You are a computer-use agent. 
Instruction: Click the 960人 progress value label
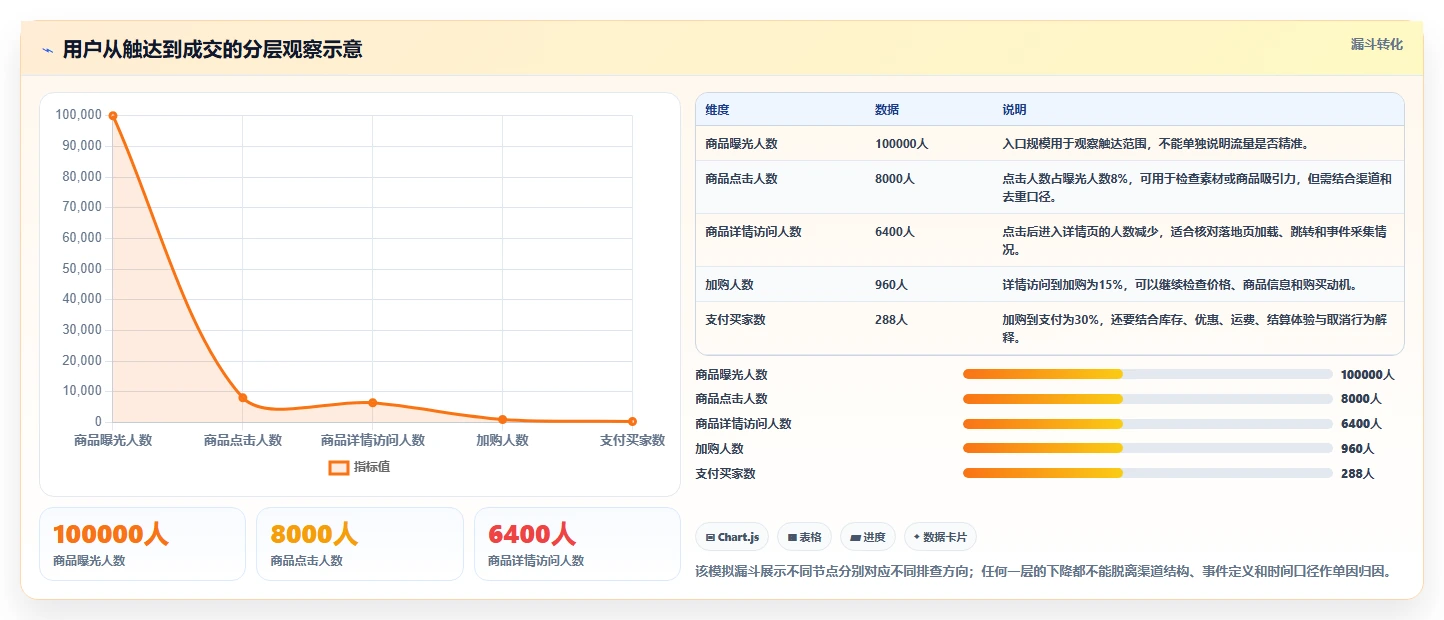pos(1357,449)
